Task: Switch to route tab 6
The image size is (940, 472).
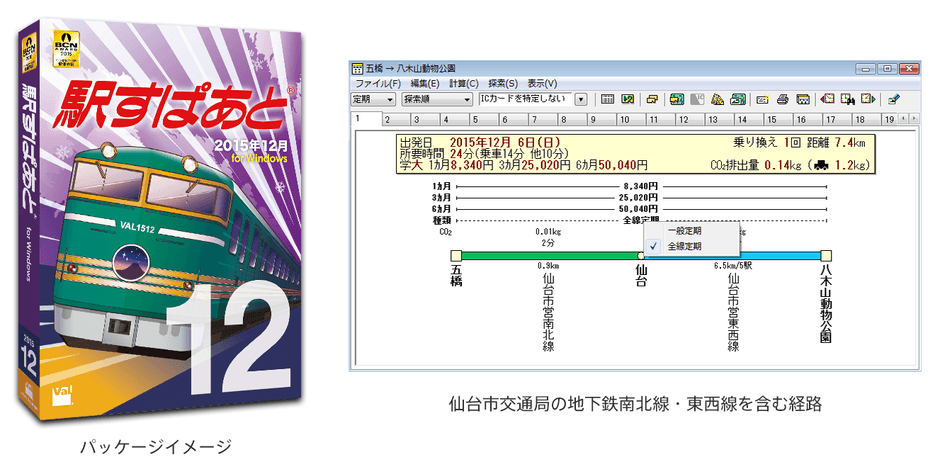Action: tap(514, 120)
